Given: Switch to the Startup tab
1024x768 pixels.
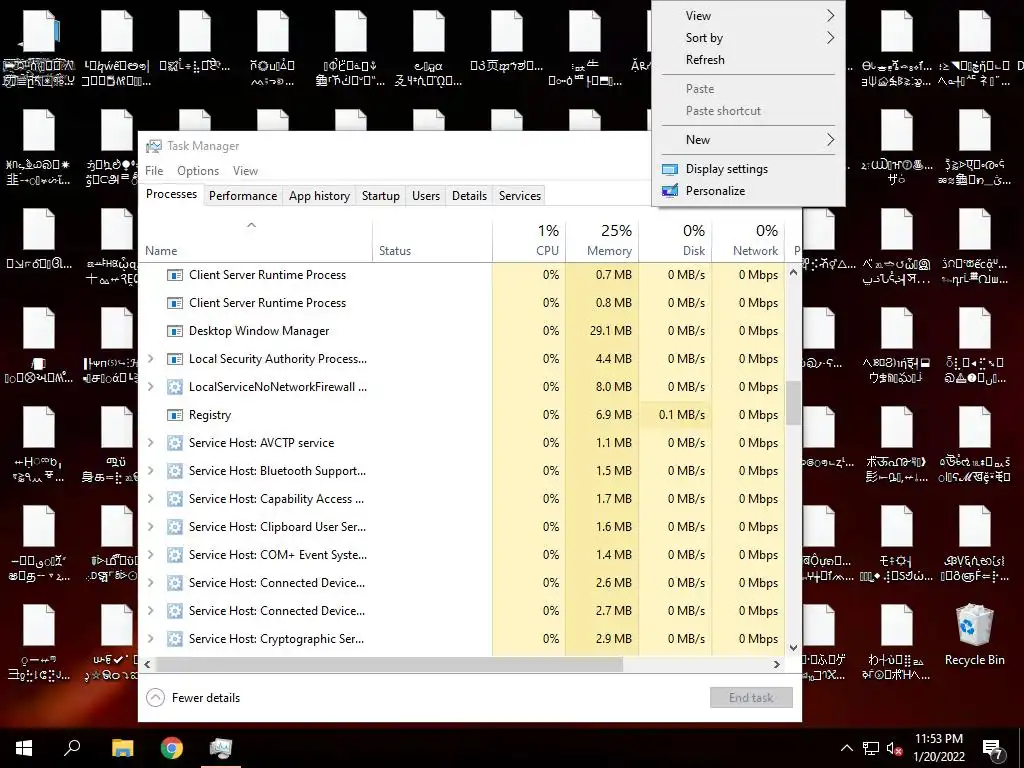Looking at the screenshot, I should [381, 196].
